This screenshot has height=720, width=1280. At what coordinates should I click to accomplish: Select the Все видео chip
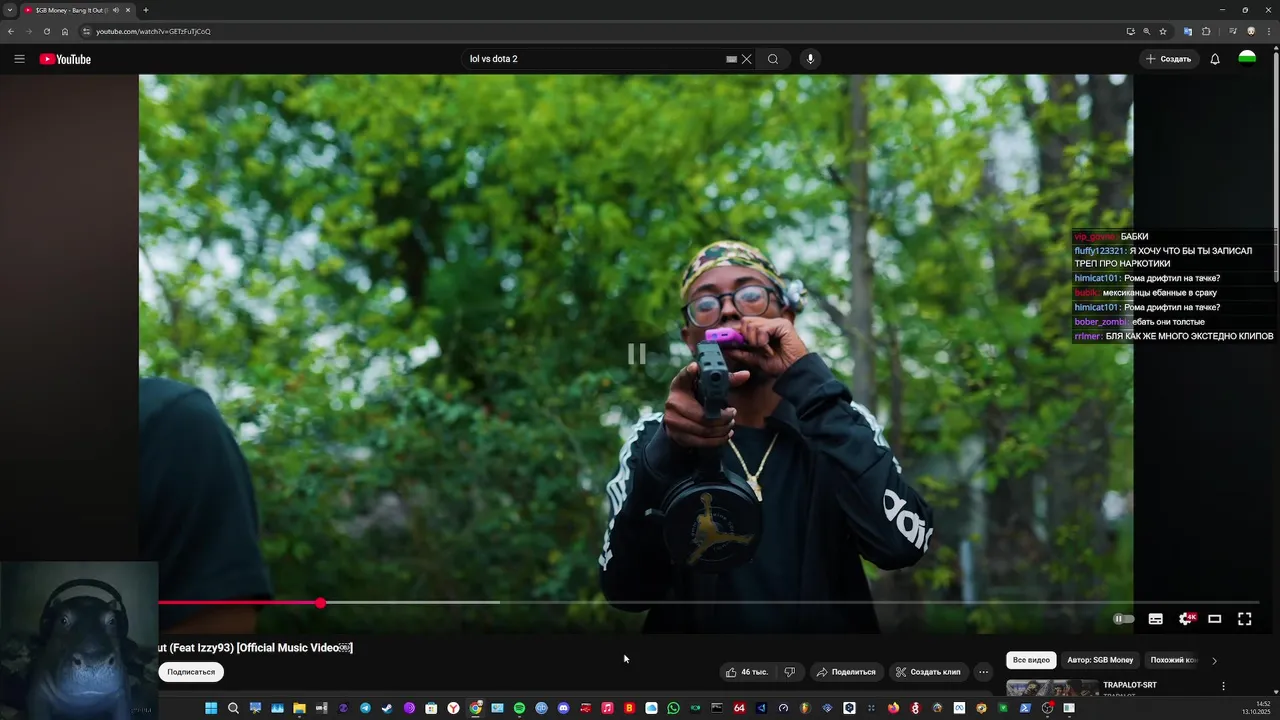(1031, 660)
